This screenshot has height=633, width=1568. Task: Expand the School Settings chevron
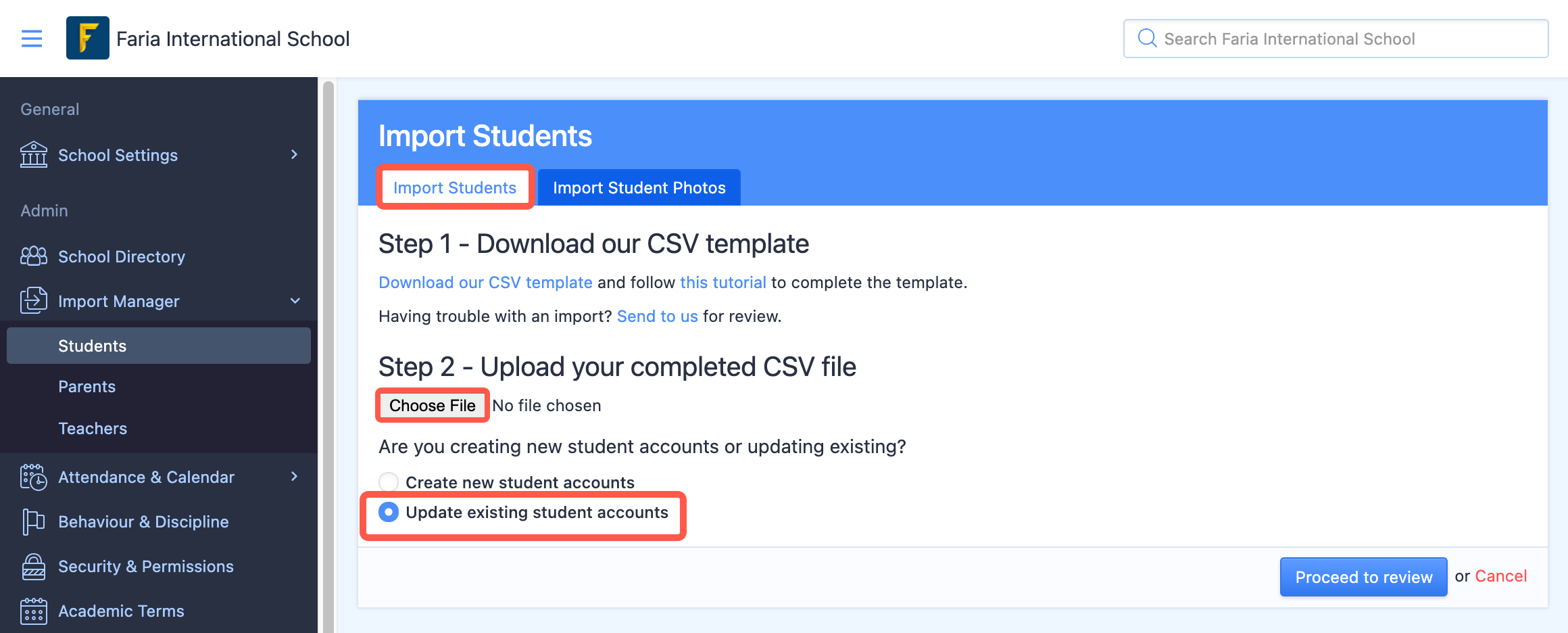point(294,155)
